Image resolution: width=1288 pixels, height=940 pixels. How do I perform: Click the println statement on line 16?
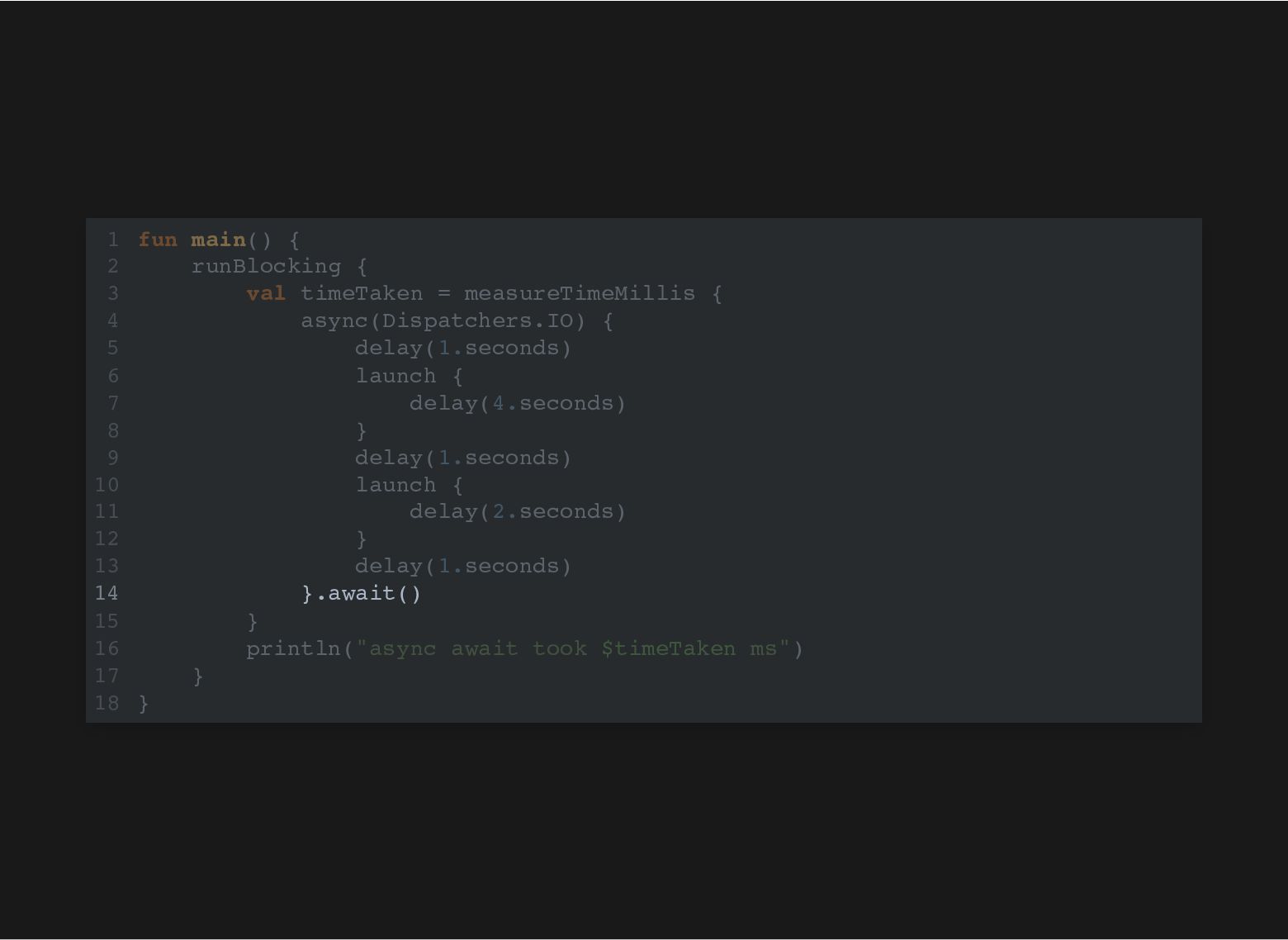point(524,648)
